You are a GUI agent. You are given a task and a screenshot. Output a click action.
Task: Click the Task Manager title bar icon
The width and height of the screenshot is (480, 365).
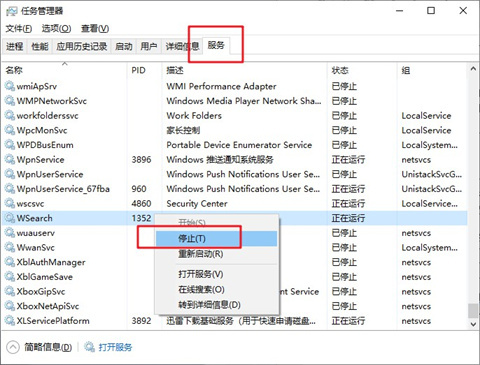[x=11, y=11]
